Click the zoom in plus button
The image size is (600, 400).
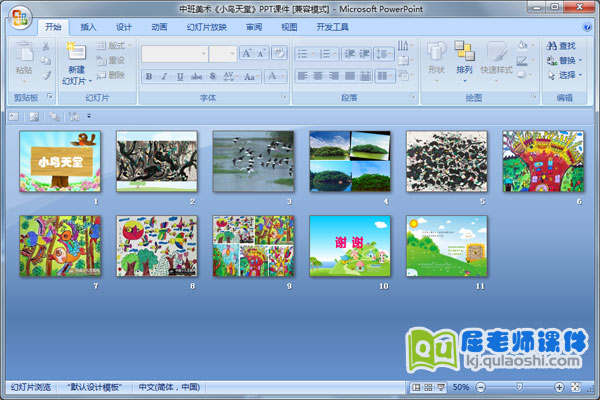(559, 387)
